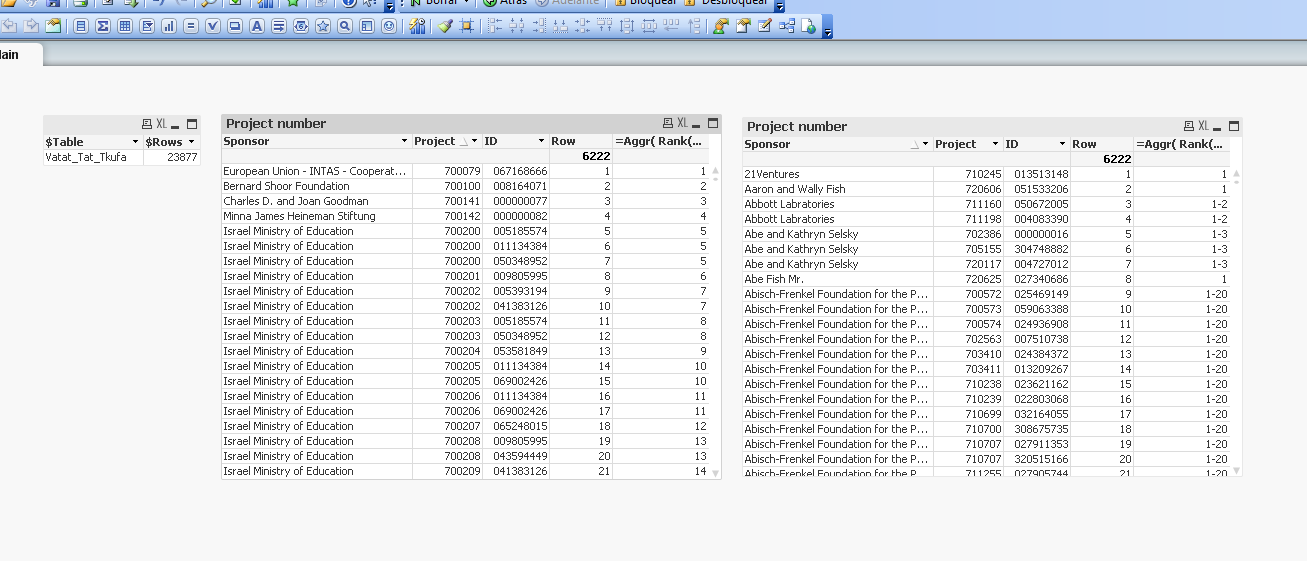Select Abe Fish Mr. sponsor cell
This screenshot has height=561, width=1307.
[838, 279]
